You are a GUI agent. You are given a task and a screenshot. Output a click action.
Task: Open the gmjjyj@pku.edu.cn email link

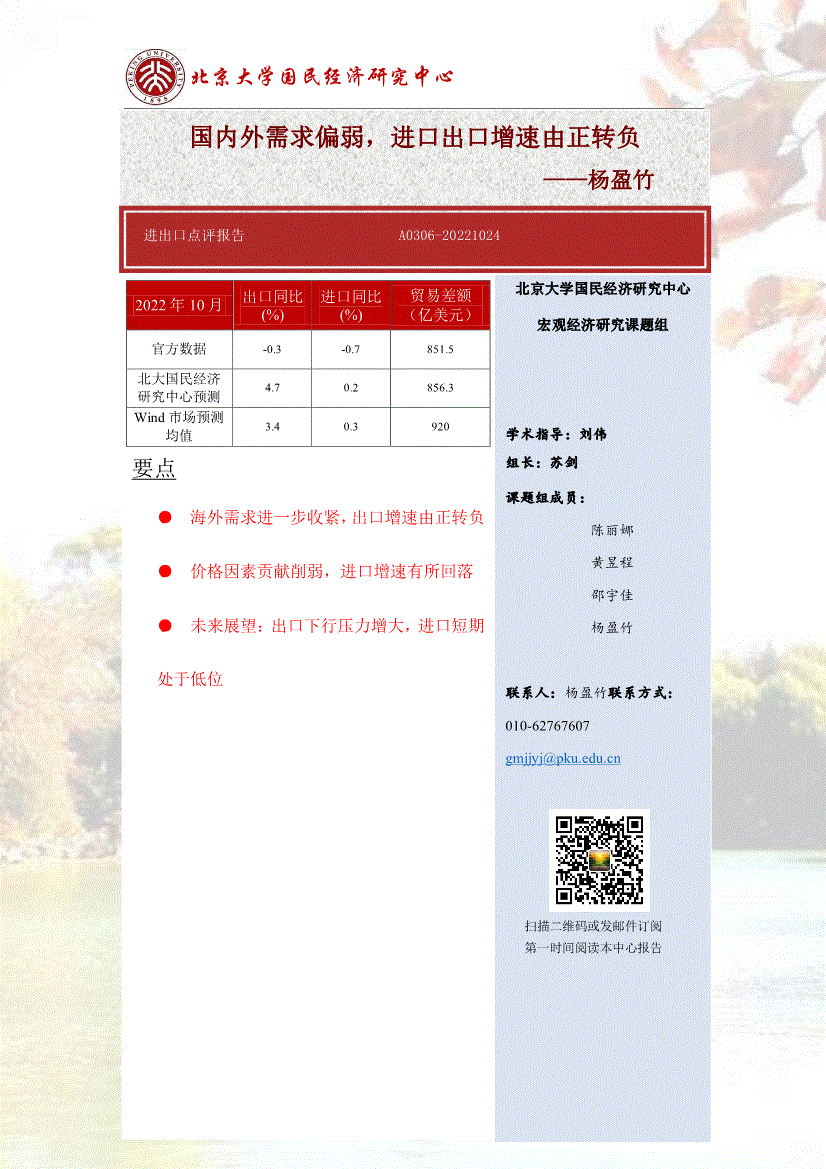[x=563, y=758]
